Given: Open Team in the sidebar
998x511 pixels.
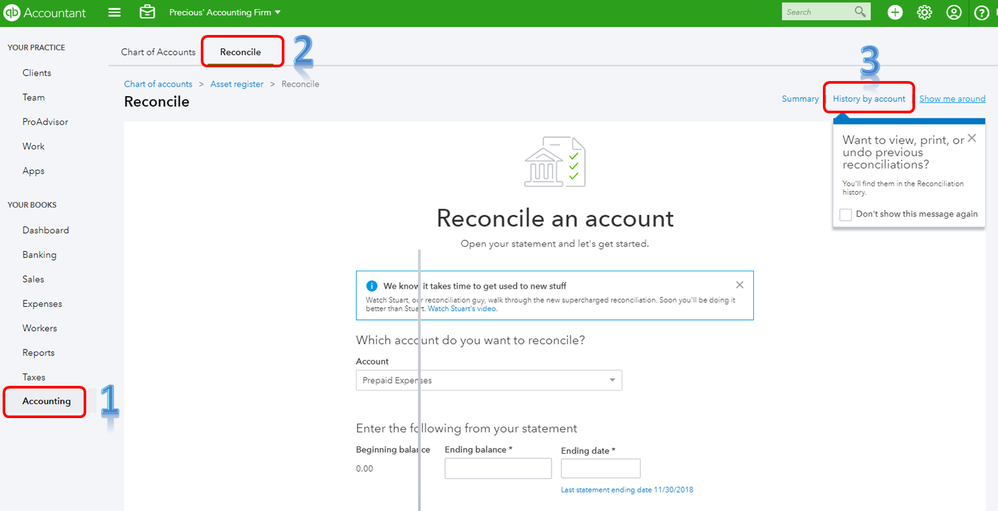Looking at the screenshot, I should click(x=34, y=97).
